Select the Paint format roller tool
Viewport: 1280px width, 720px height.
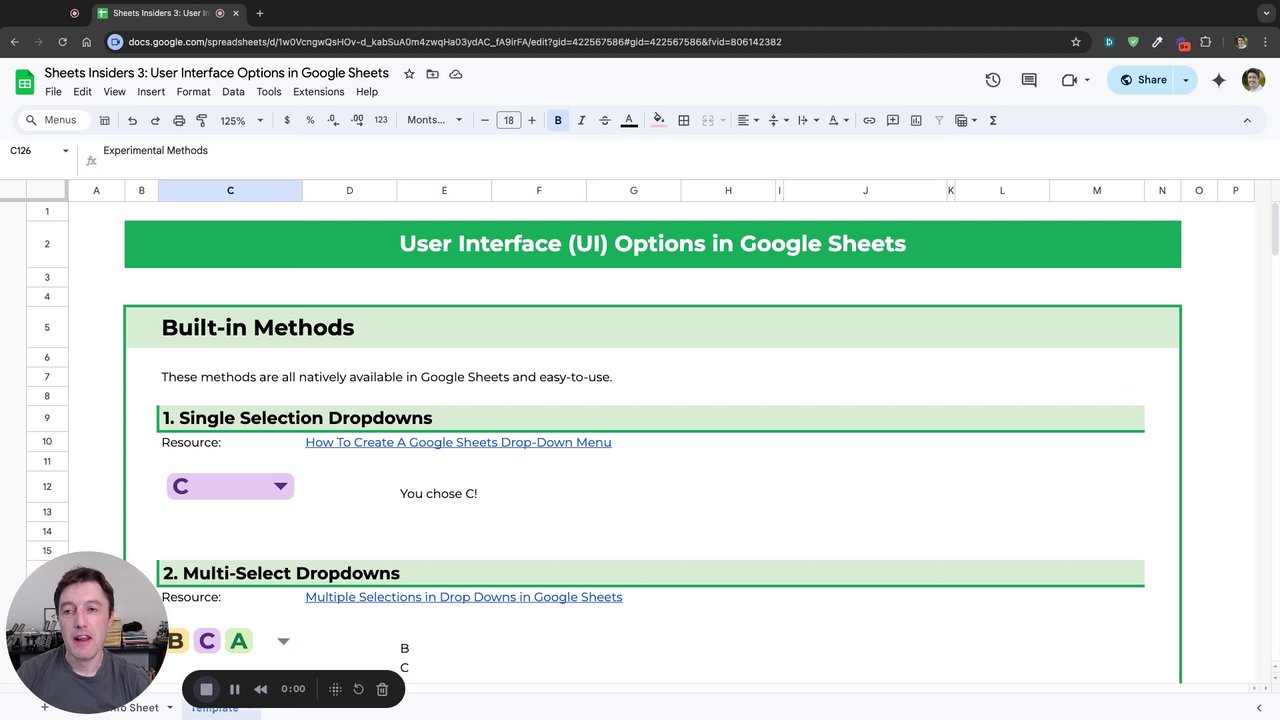202,120
